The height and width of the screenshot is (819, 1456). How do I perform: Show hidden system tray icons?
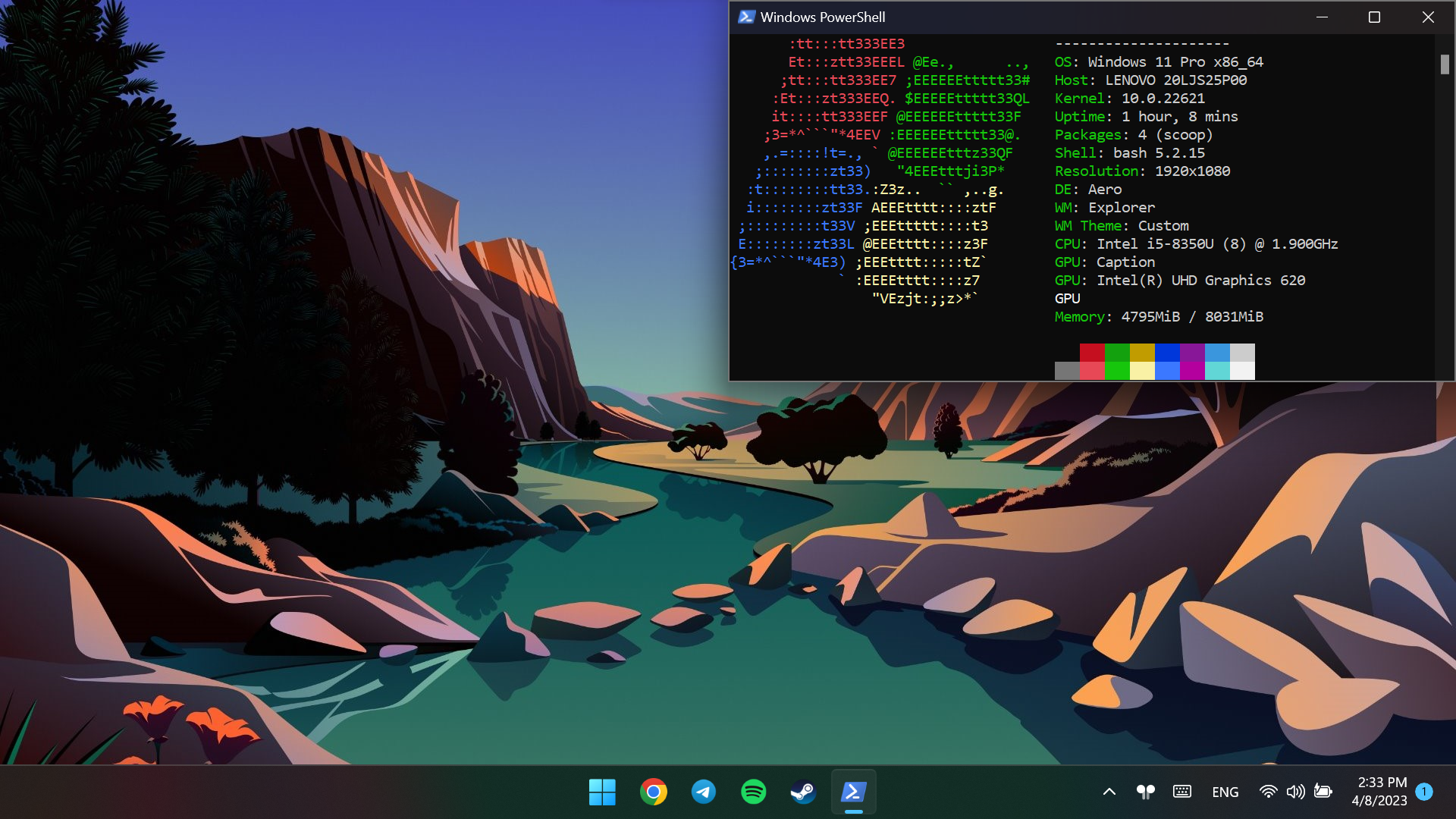(1109, 792)
